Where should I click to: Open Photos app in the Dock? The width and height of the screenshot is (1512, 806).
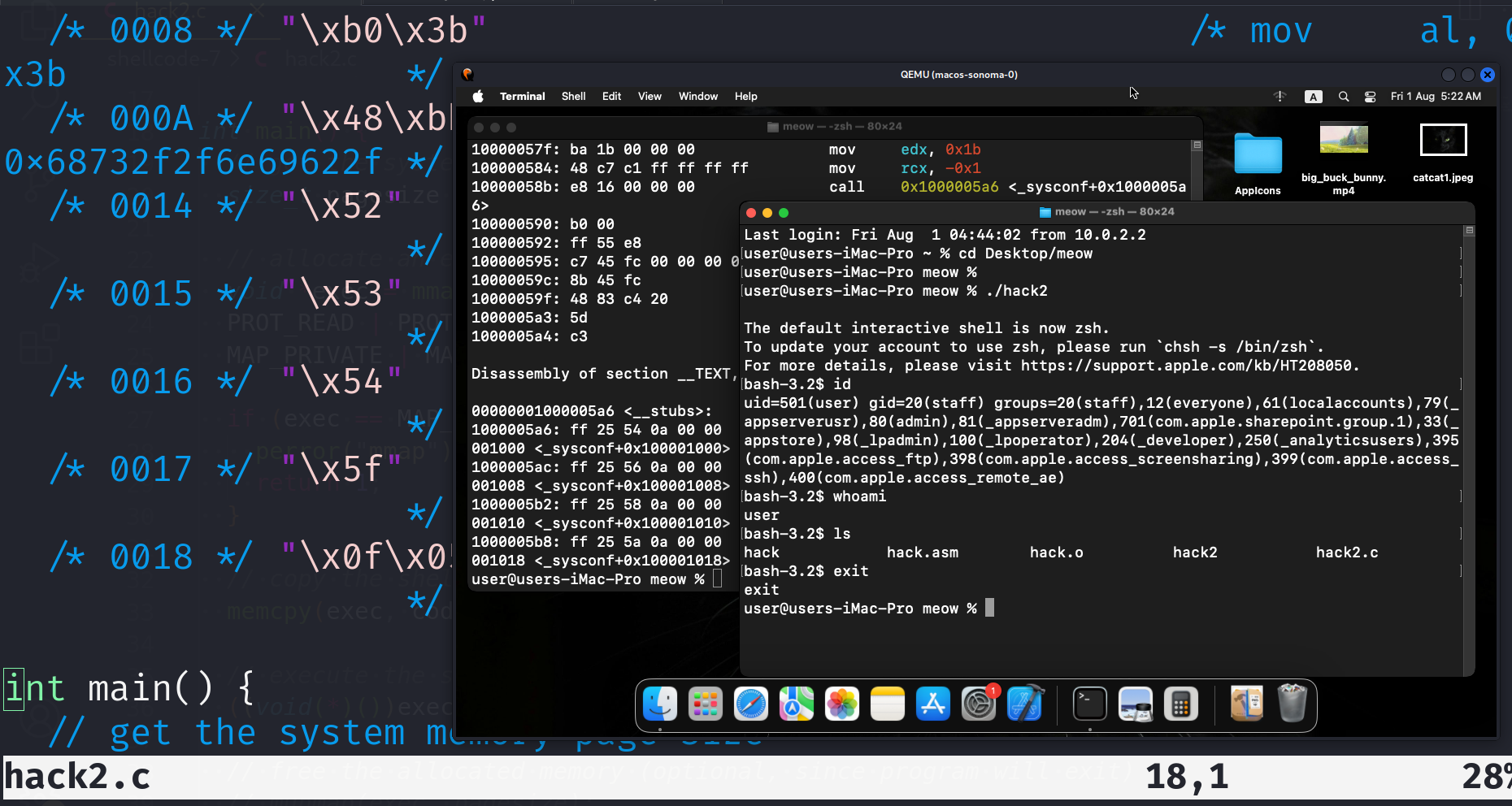[841, 704]
